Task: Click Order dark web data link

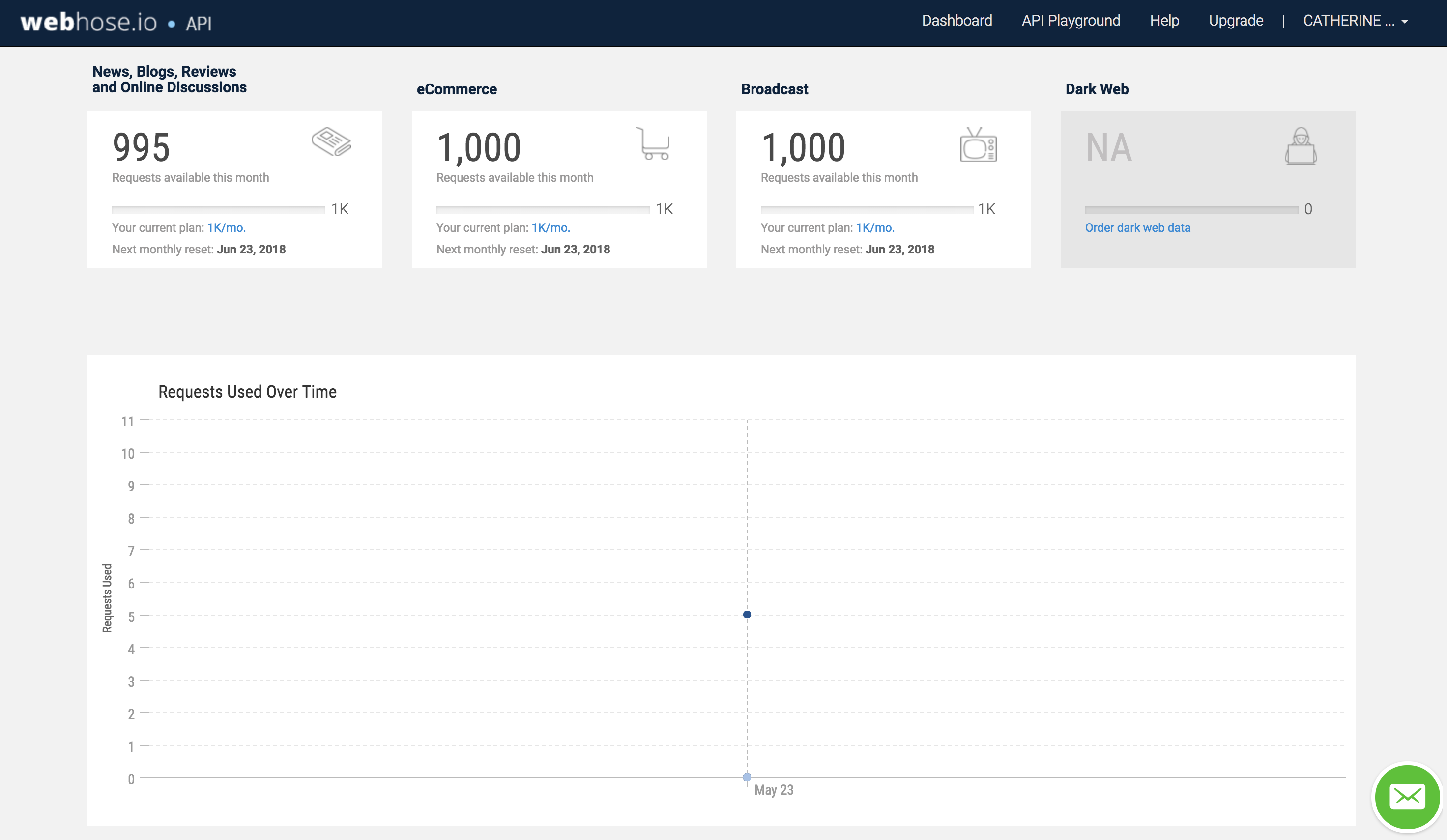Action: tap(1137, 228)
